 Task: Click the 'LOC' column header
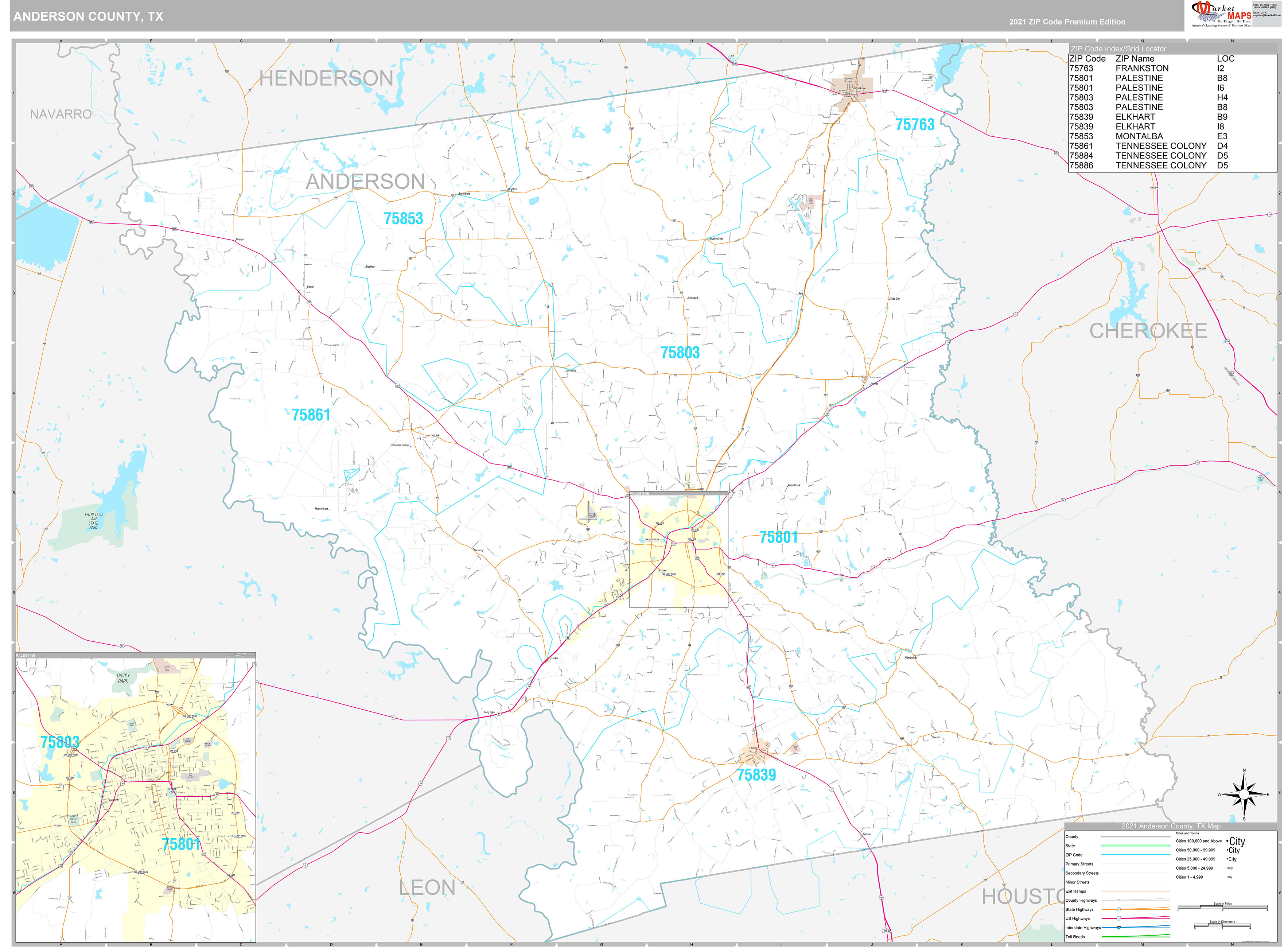pos(1225,59)
